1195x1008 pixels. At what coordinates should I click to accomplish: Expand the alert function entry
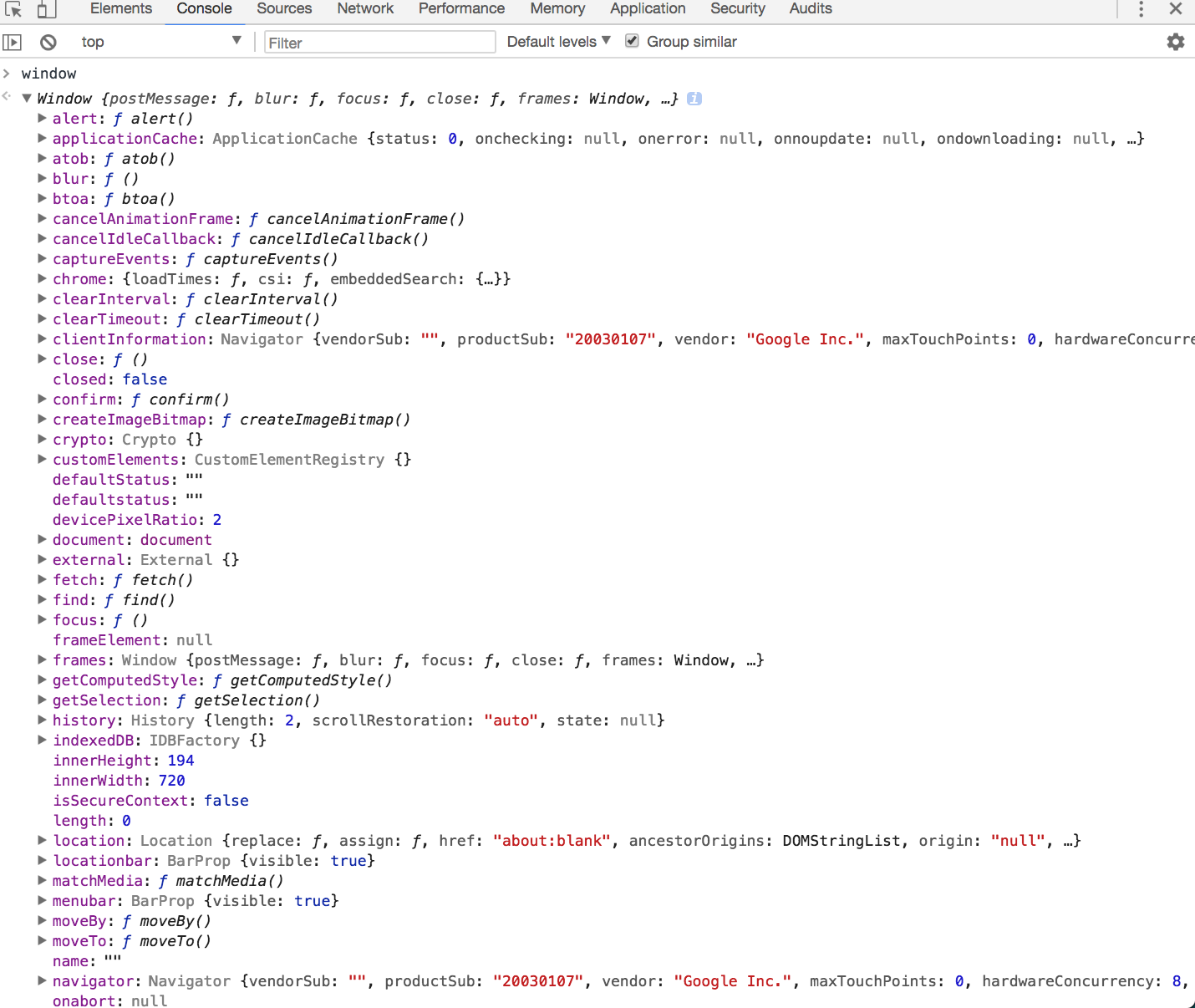click(42, 119)
